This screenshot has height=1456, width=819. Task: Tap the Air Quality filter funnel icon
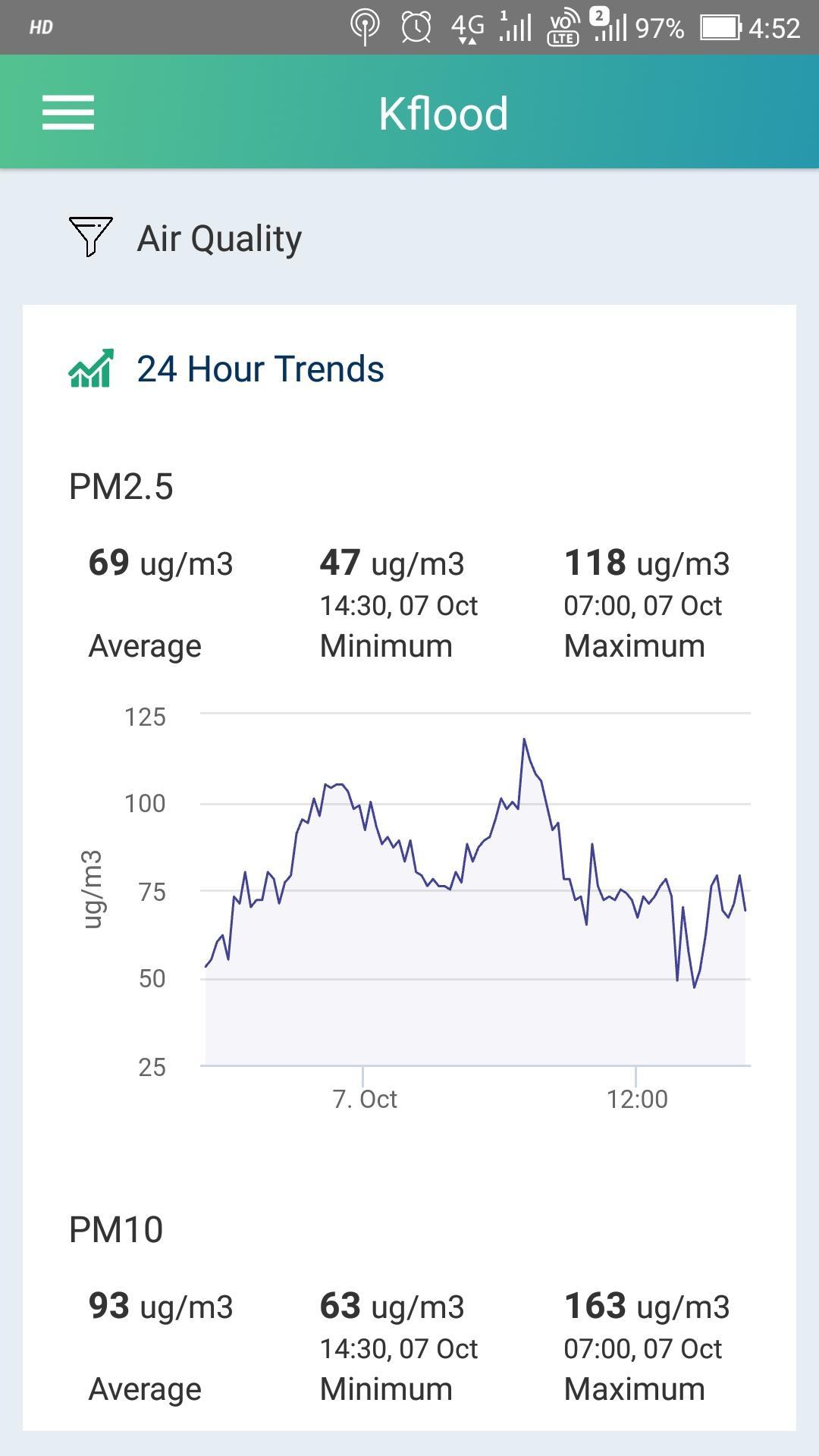click(90, 237)
